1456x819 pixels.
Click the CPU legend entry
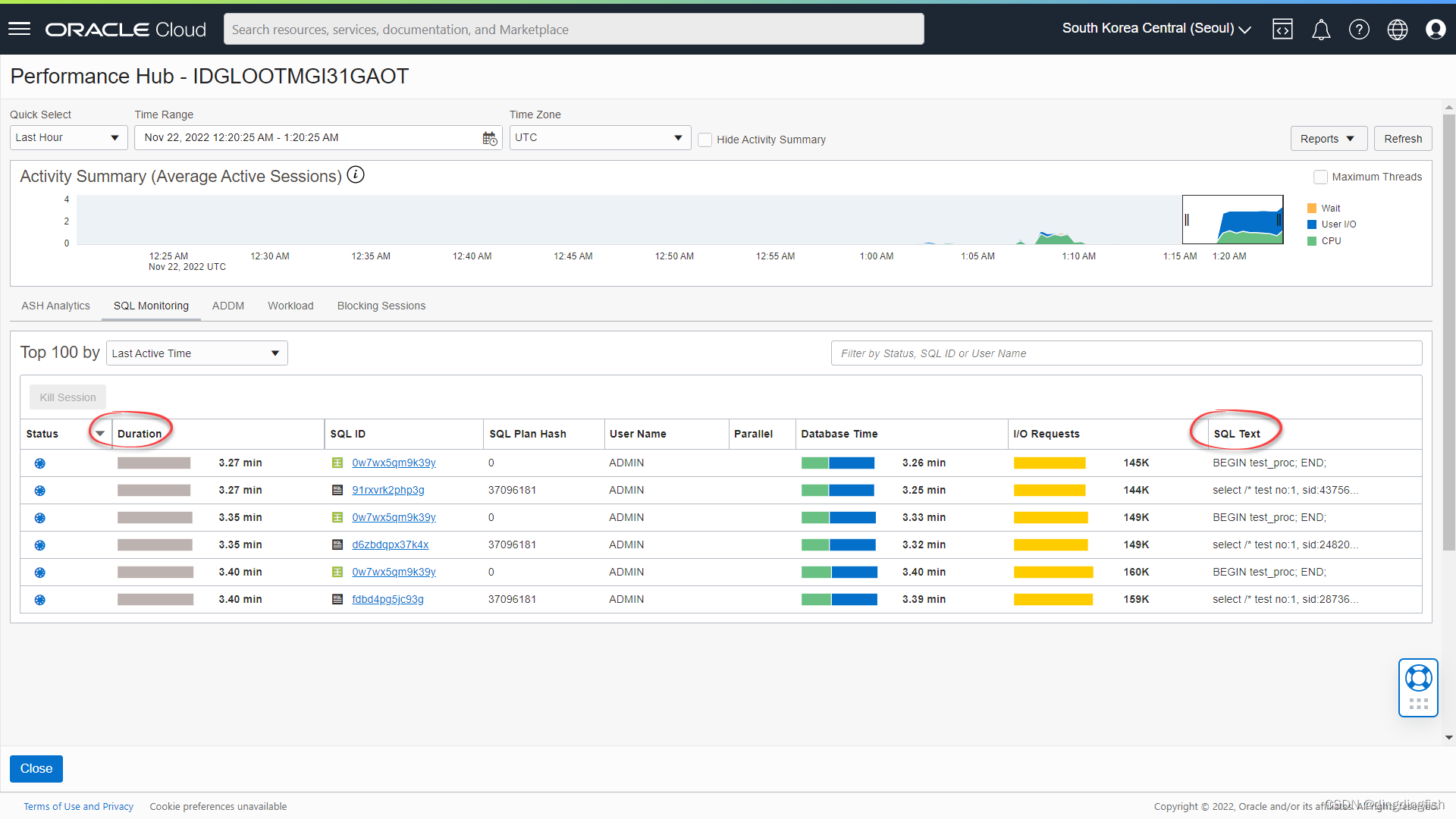pos(1324,241)
